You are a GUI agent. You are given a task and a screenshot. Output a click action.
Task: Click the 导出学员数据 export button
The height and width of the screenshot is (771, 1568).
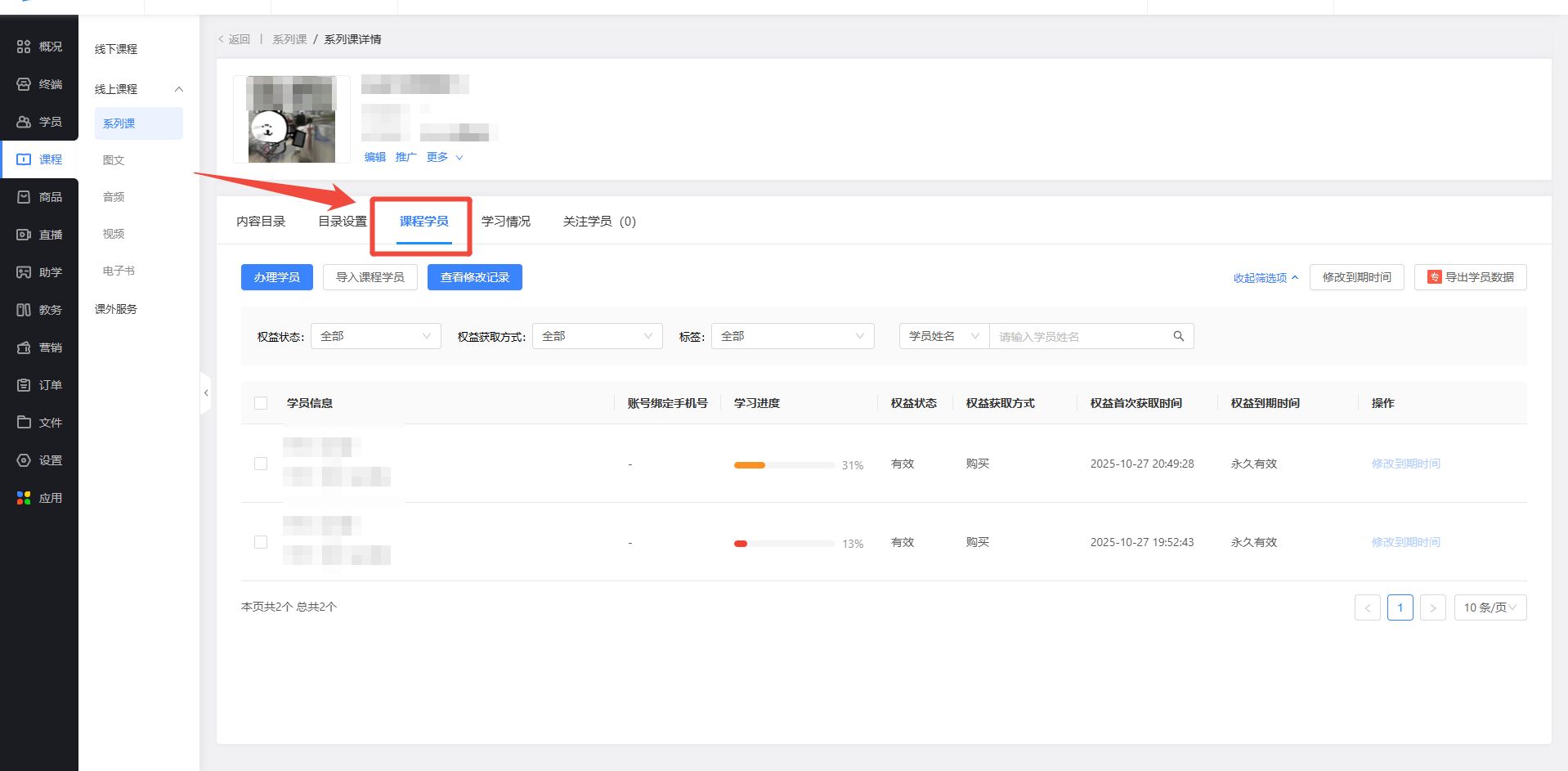click(x=1470, y=277)
